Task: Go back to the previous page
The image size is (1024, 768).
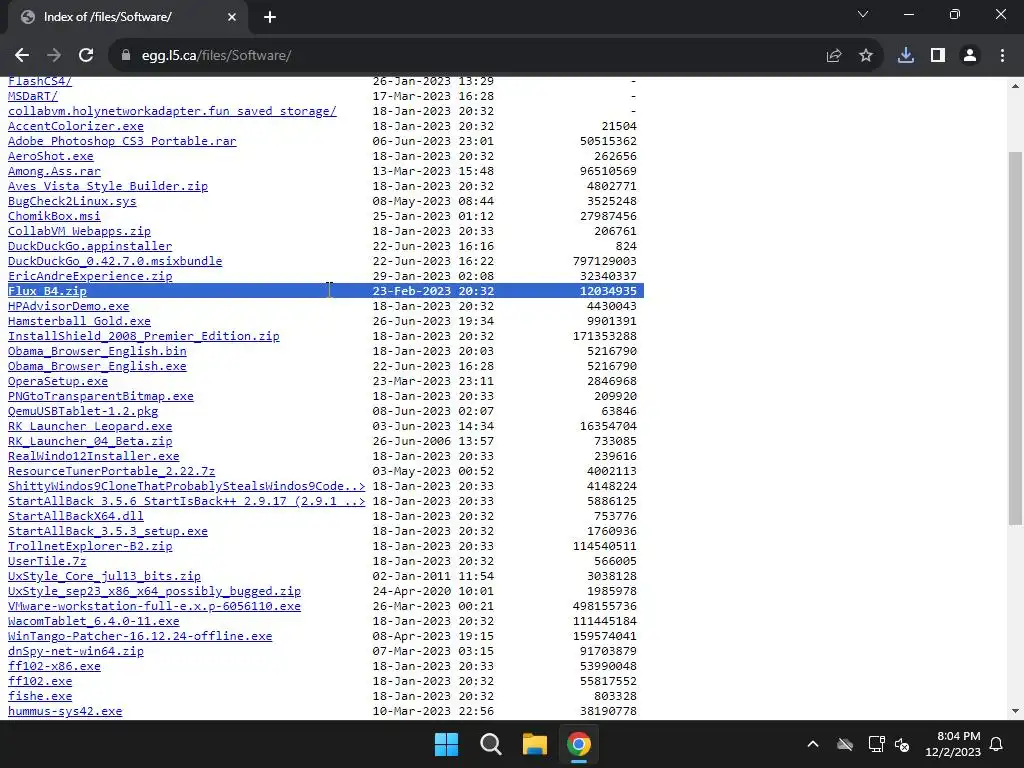Action: (22, 56)
